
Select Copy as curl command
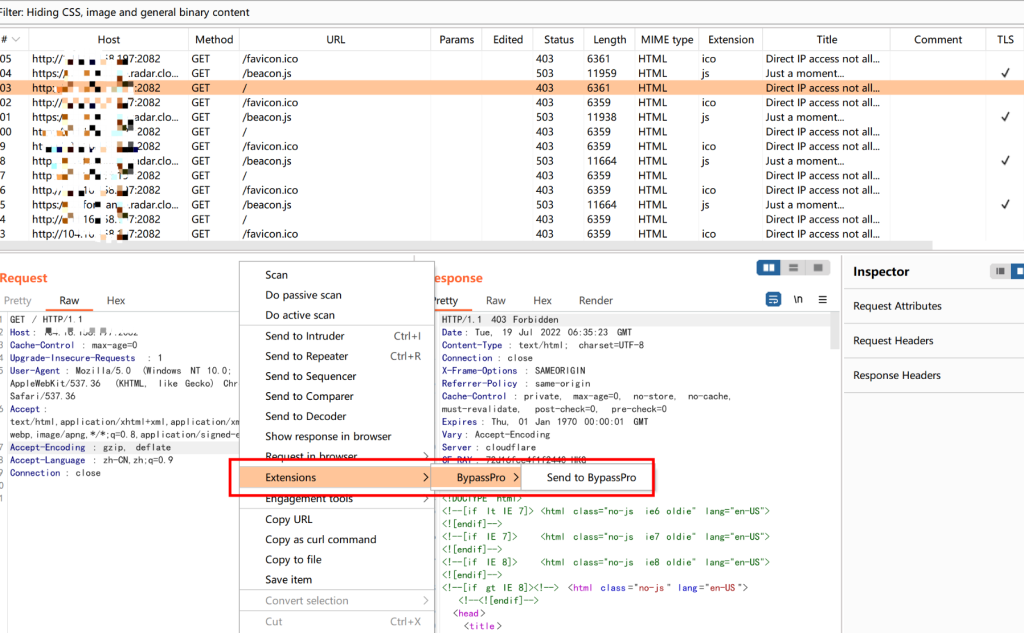click(320, 540)
